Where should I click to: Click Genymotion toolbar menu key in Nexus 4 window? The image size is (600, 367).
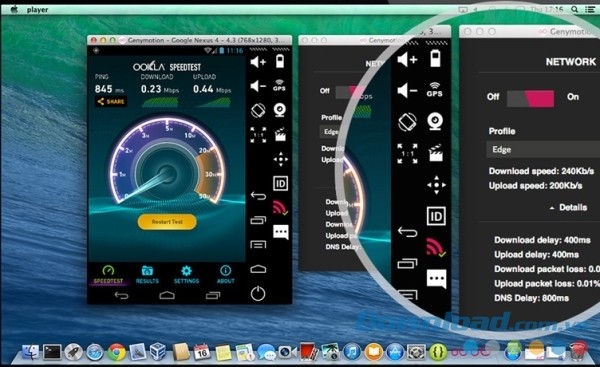258,245
